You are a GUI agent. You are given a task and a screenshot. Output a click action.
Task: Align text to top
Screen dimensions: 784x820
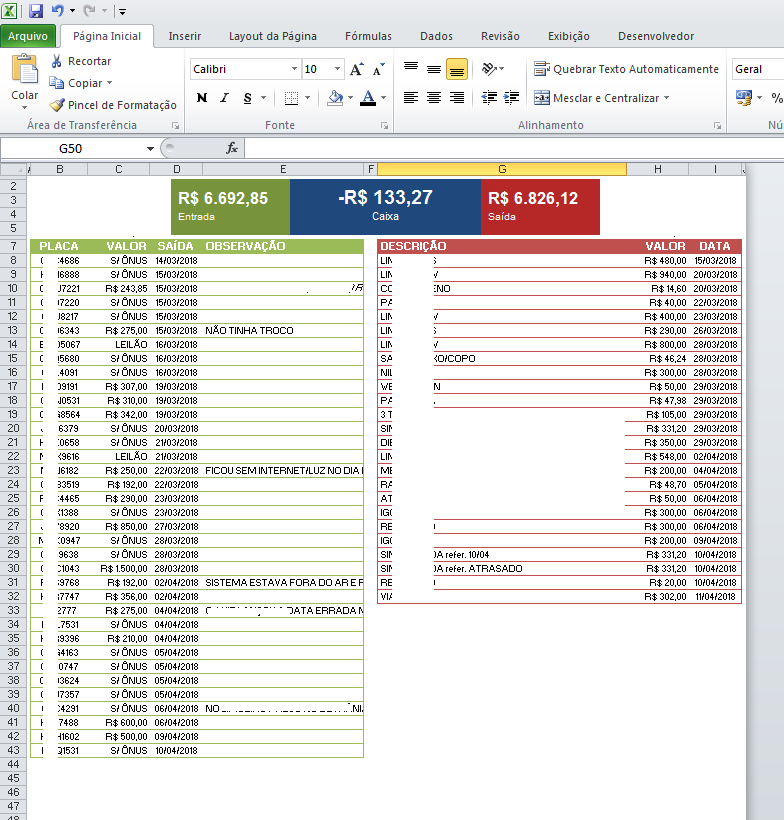click(x=411, y=69)
